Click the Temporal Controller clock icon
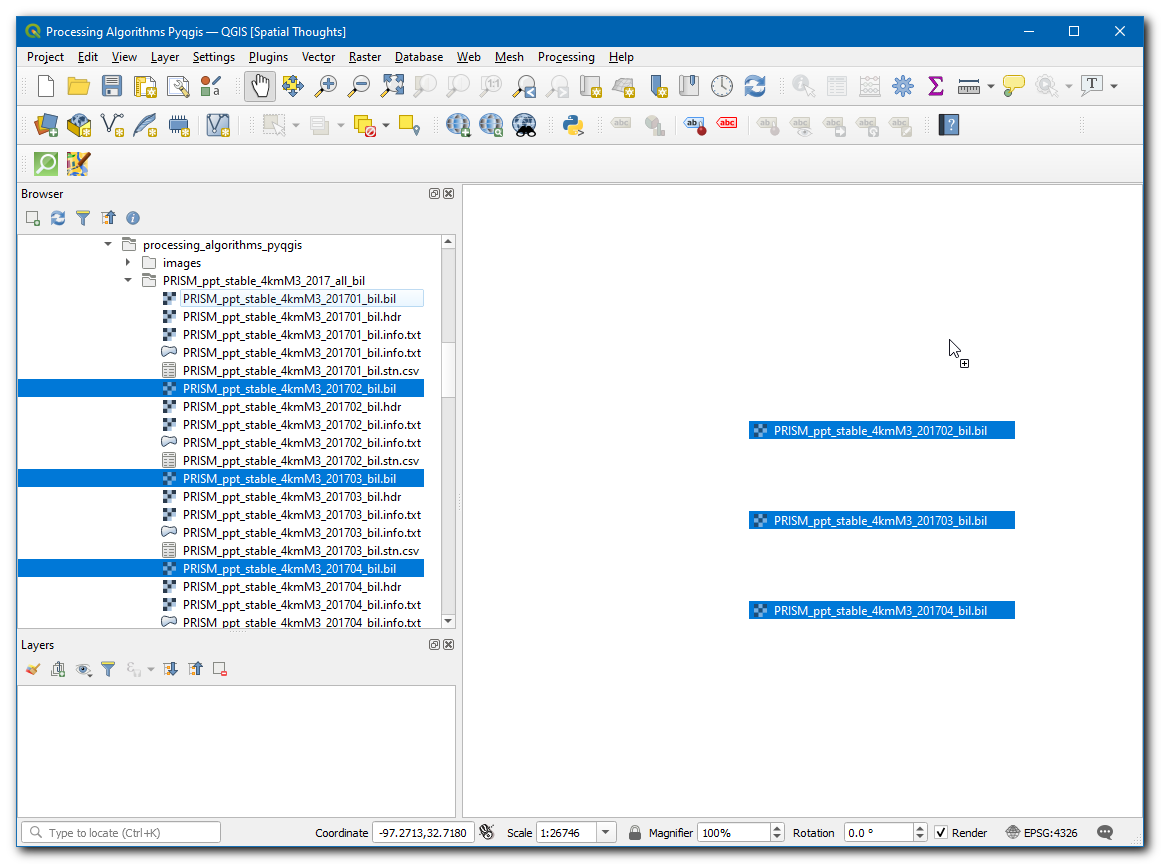The width and height of the screenshot is (1161, 864). point(722,86)
